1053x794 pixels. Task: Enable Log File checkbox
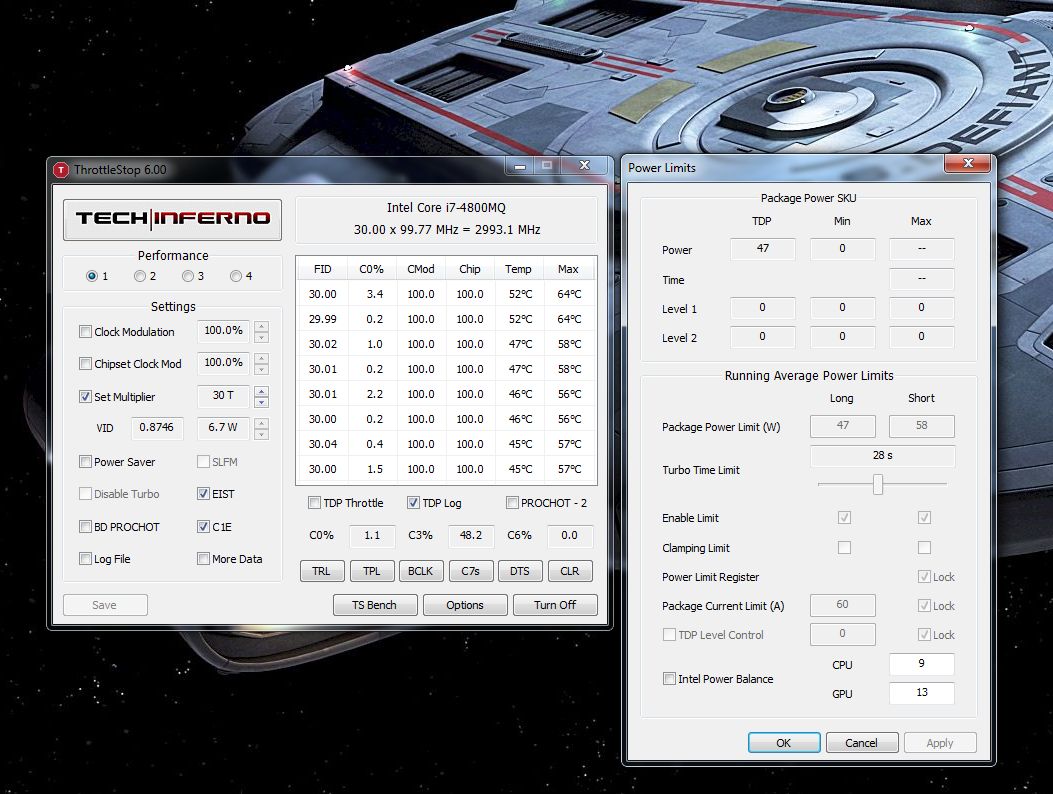[85, 558]
